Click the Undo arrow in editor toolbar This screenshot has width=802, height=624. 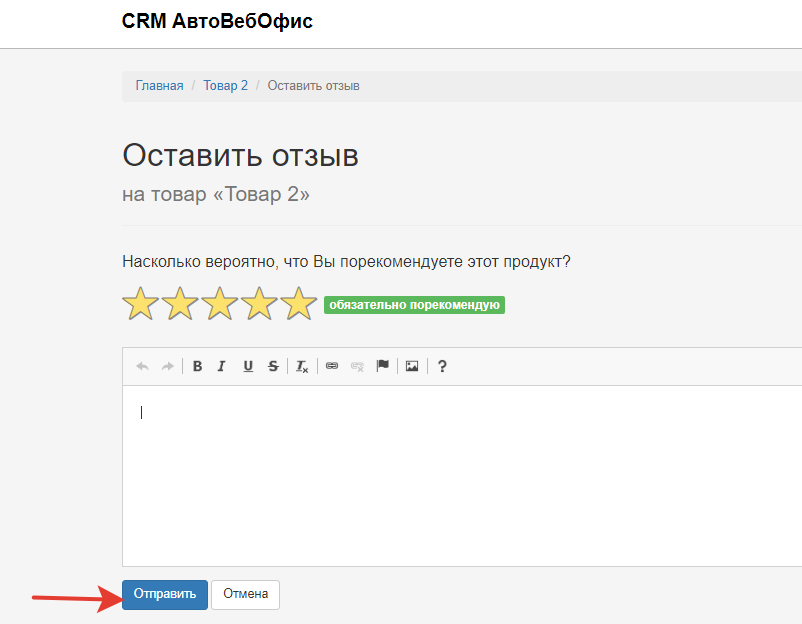tap(142, 367)
